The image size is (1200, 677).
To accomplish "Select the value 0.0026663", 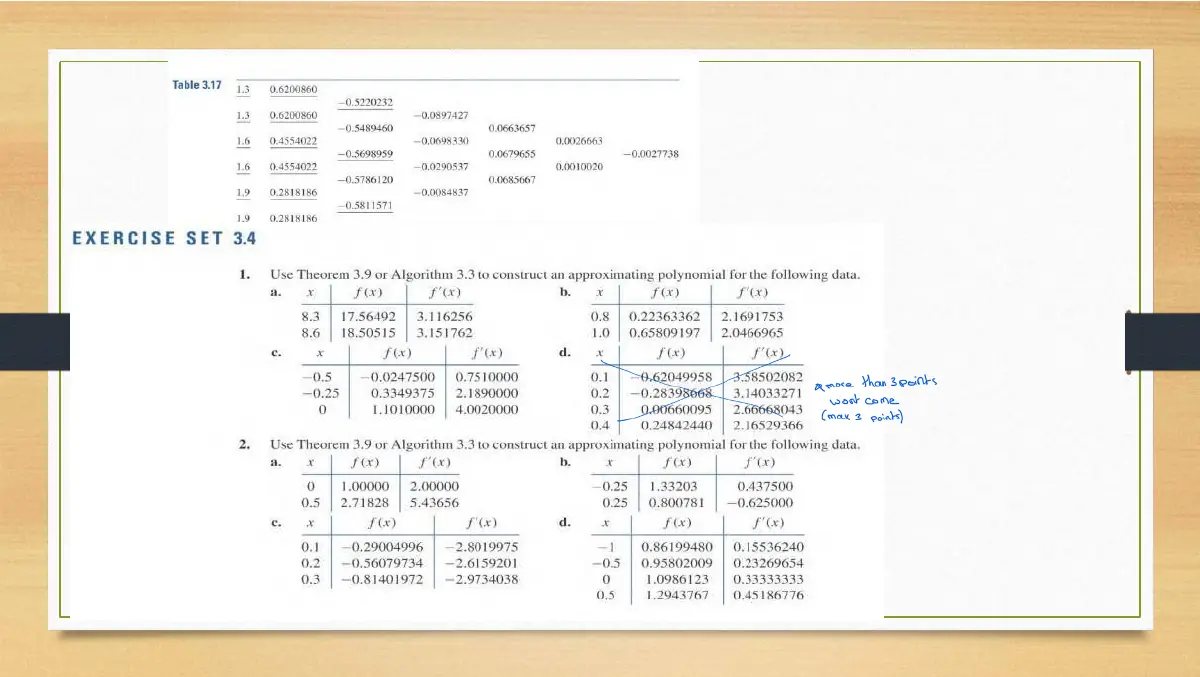I will [579, 142].
